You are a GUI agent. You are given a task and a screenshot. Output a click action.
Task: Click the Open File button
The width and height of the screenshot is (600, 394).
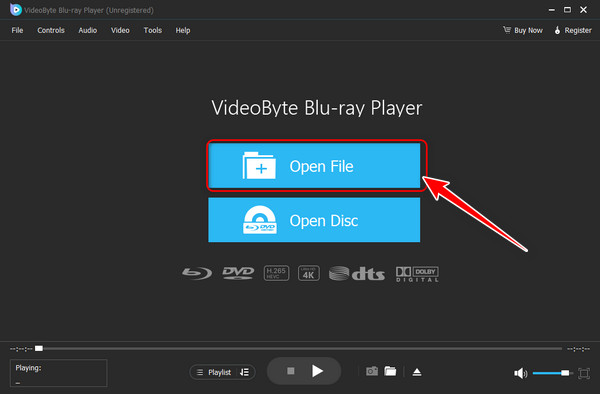tap(314, 166)
